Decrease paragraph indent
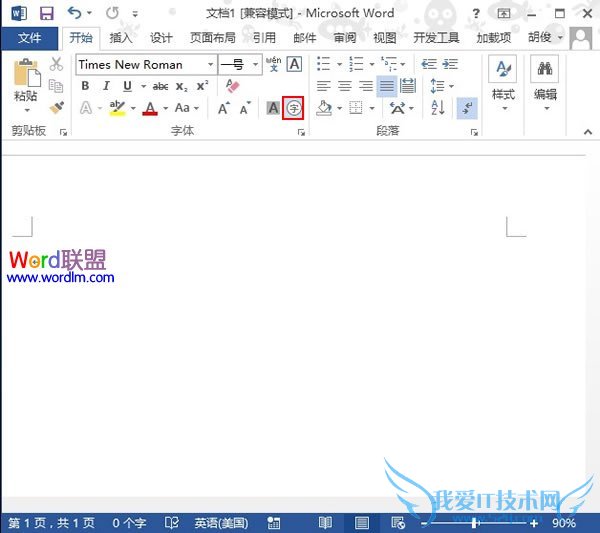This screenshot has width=600, height=533. click(429, 64)
